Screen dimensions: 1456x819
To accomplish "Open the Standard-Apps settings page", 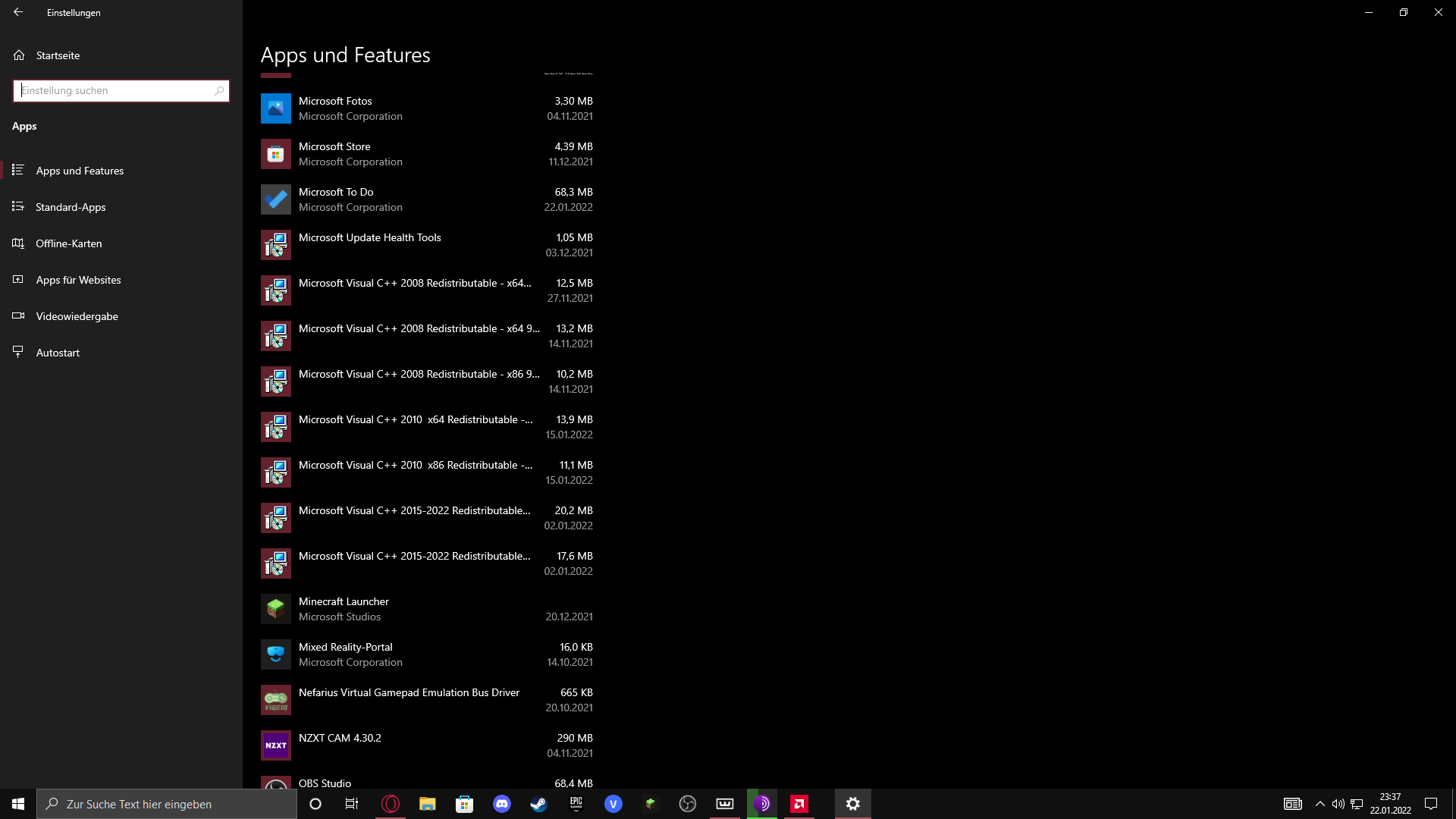I will point(71,207).
